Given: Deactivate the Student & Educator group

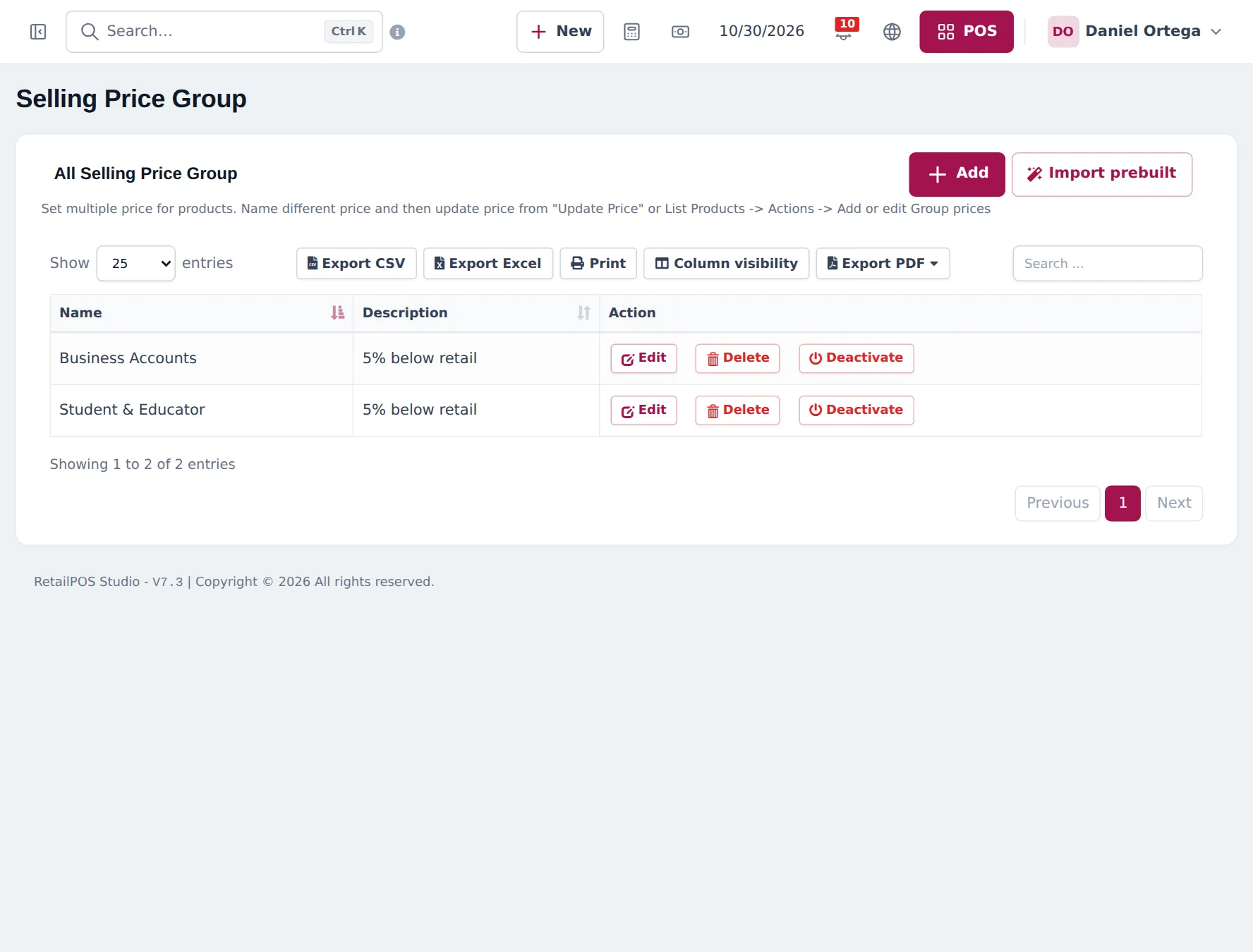Looking at the screenshot, I should pos(856,410).
